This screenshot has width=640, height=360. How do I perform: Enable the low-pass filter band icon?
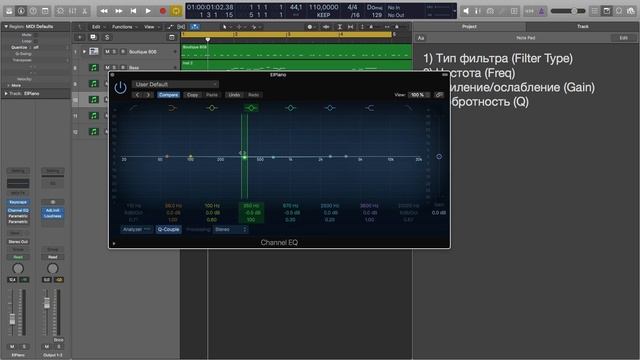click(408, 108)
